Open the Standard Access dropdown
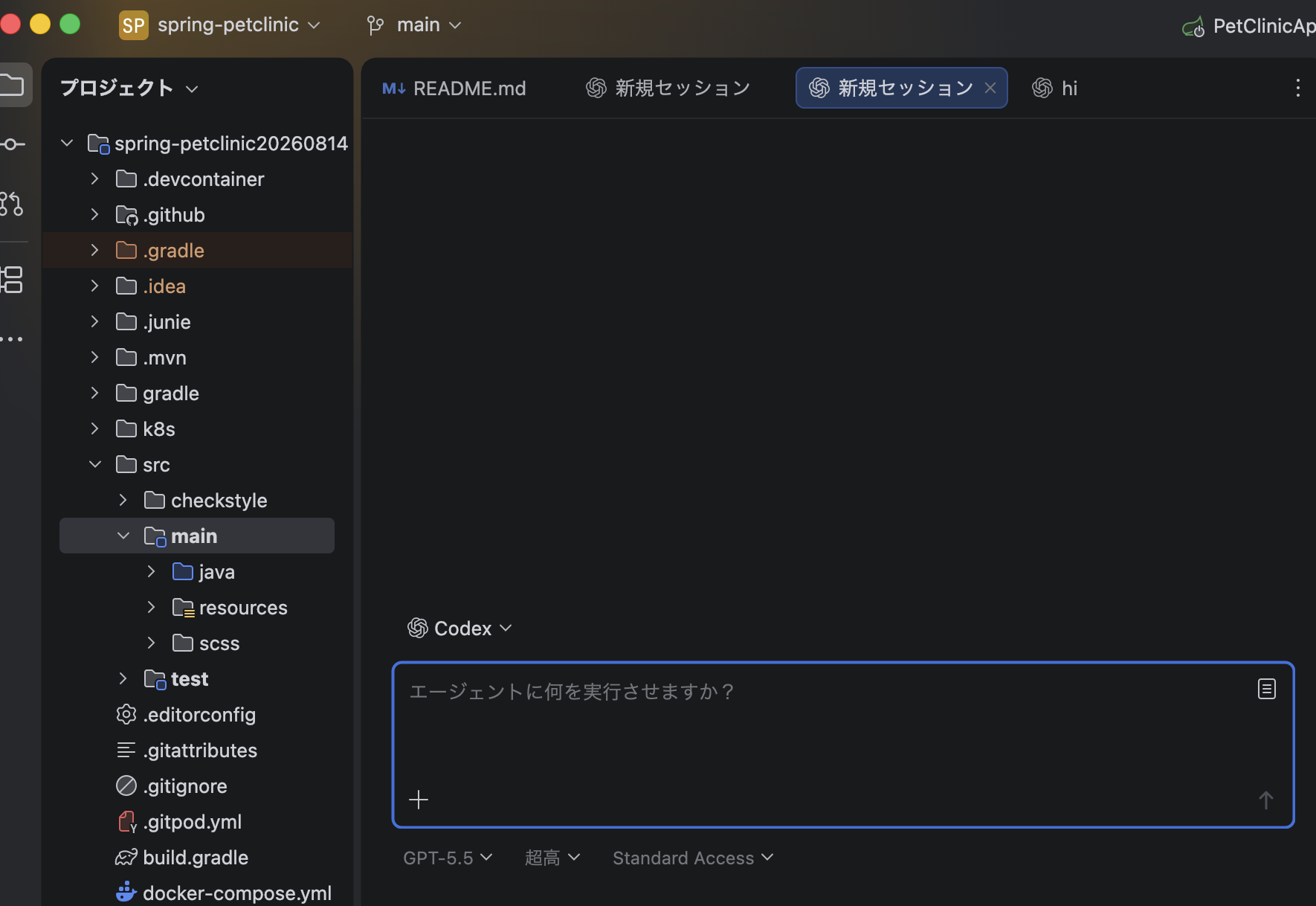 (x=693, y=858)
